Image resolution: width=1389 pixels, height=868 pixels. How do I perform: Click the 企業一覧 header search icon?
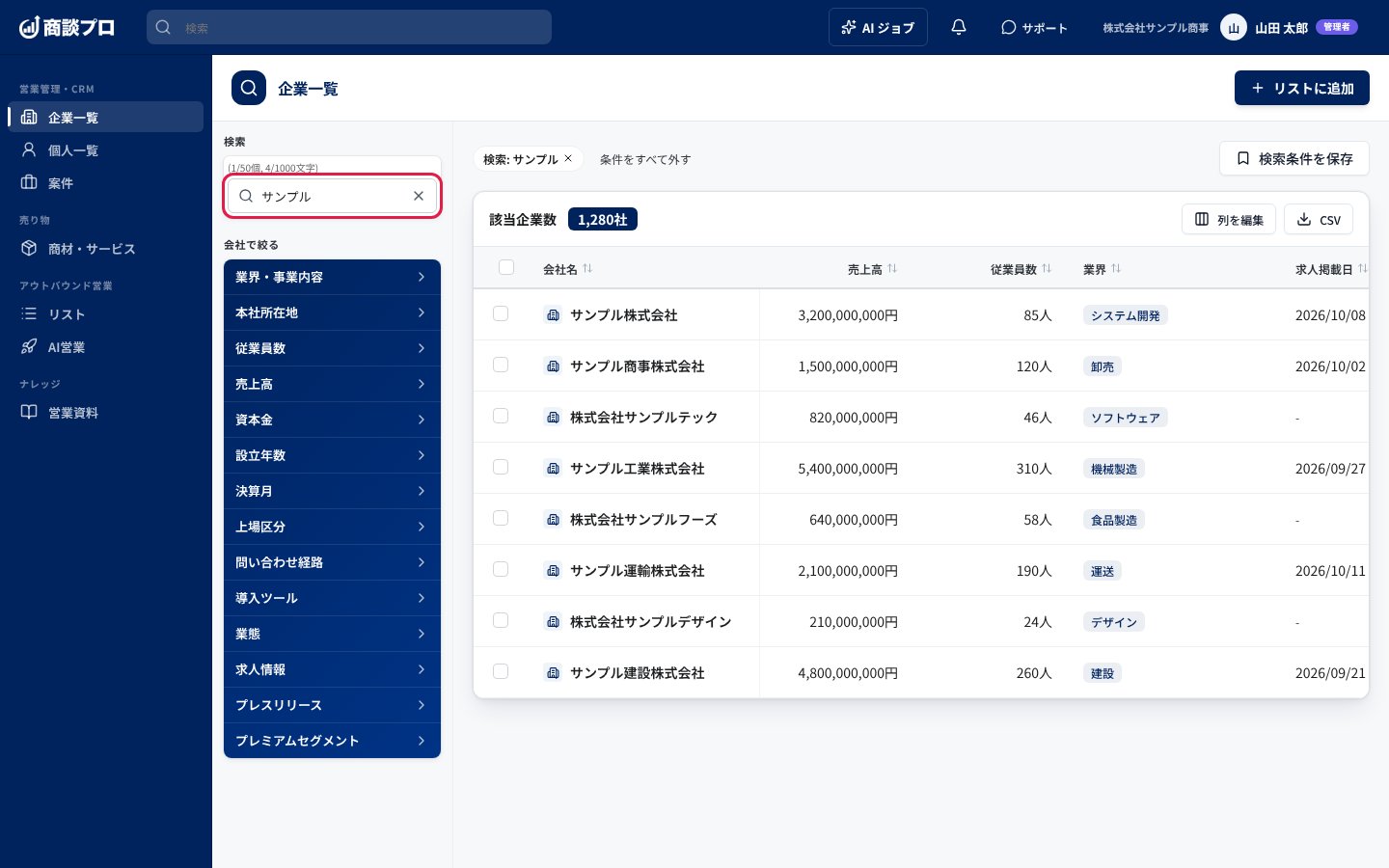click(x=249, y=88)
